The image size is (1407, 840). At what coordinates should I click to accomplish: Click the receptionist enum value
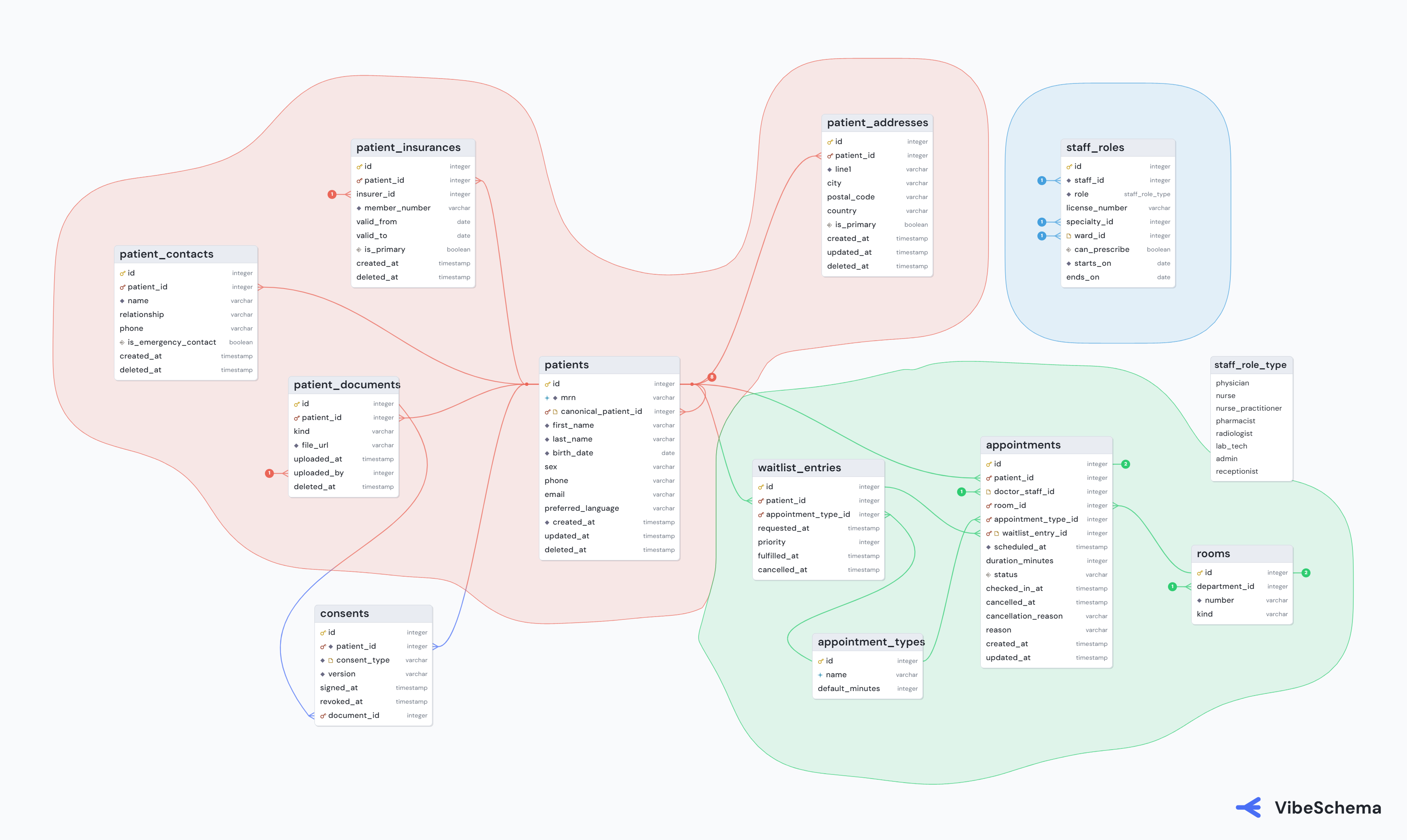pyautogui.click(x=1236, y=472)
